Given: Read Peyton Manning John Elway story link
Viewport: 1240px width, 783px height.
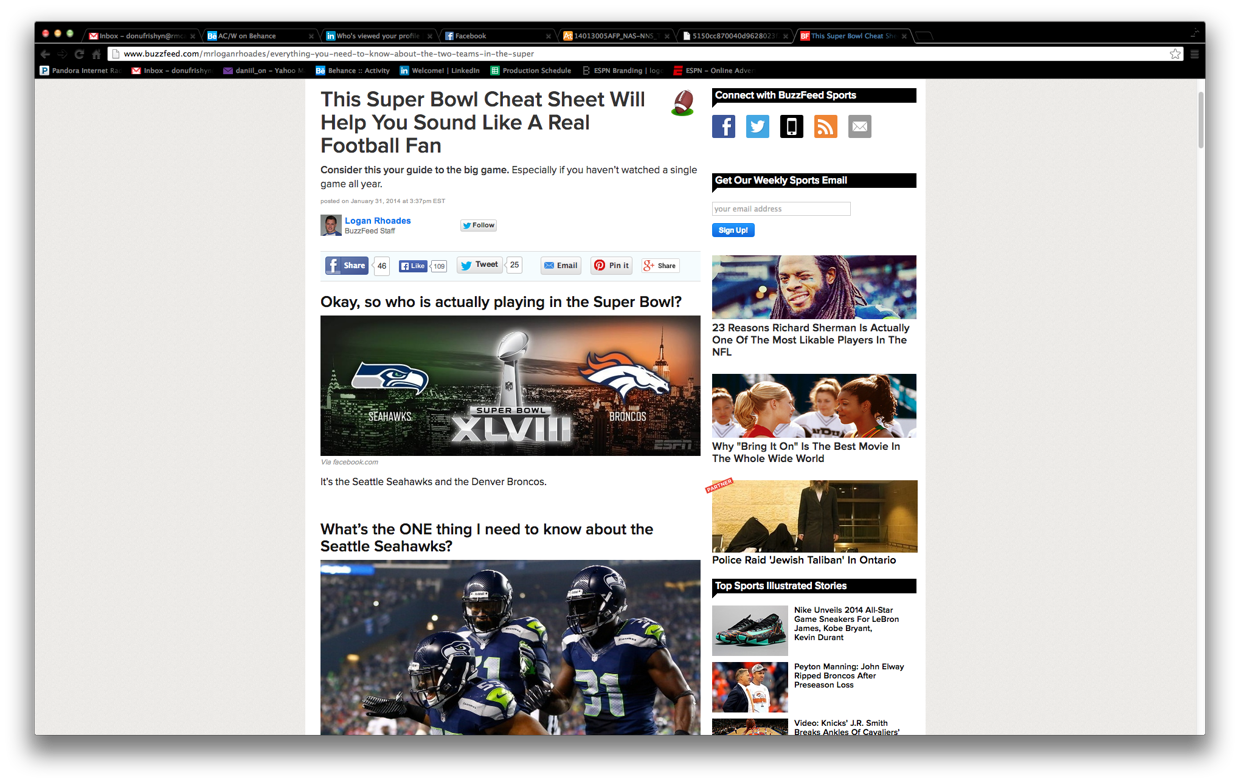Looking at the screenshot, I should (x=849, y=675).
